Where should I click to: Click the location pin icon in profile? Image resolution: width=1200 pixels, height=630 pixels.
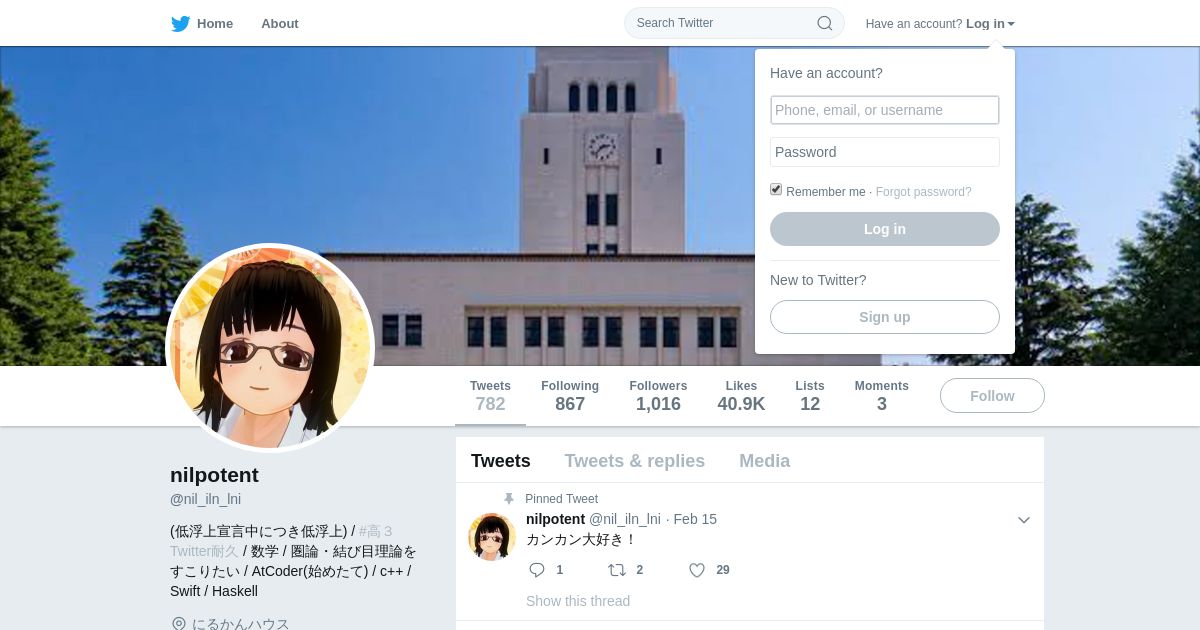click(179, 624)
